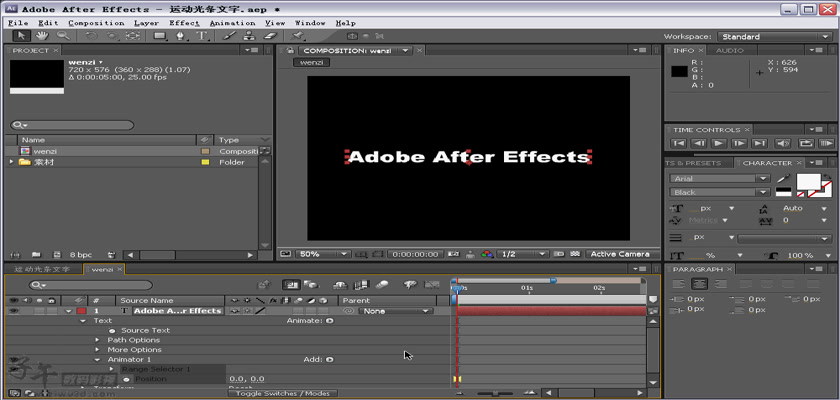Select left text alignment in Paragraph
This screenshot has height=400, width=840.
[679, 284]
